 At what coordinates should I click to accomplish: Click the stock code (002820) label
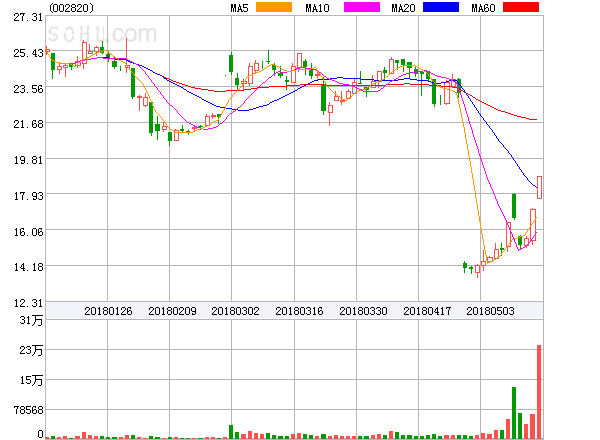point(71,8)
